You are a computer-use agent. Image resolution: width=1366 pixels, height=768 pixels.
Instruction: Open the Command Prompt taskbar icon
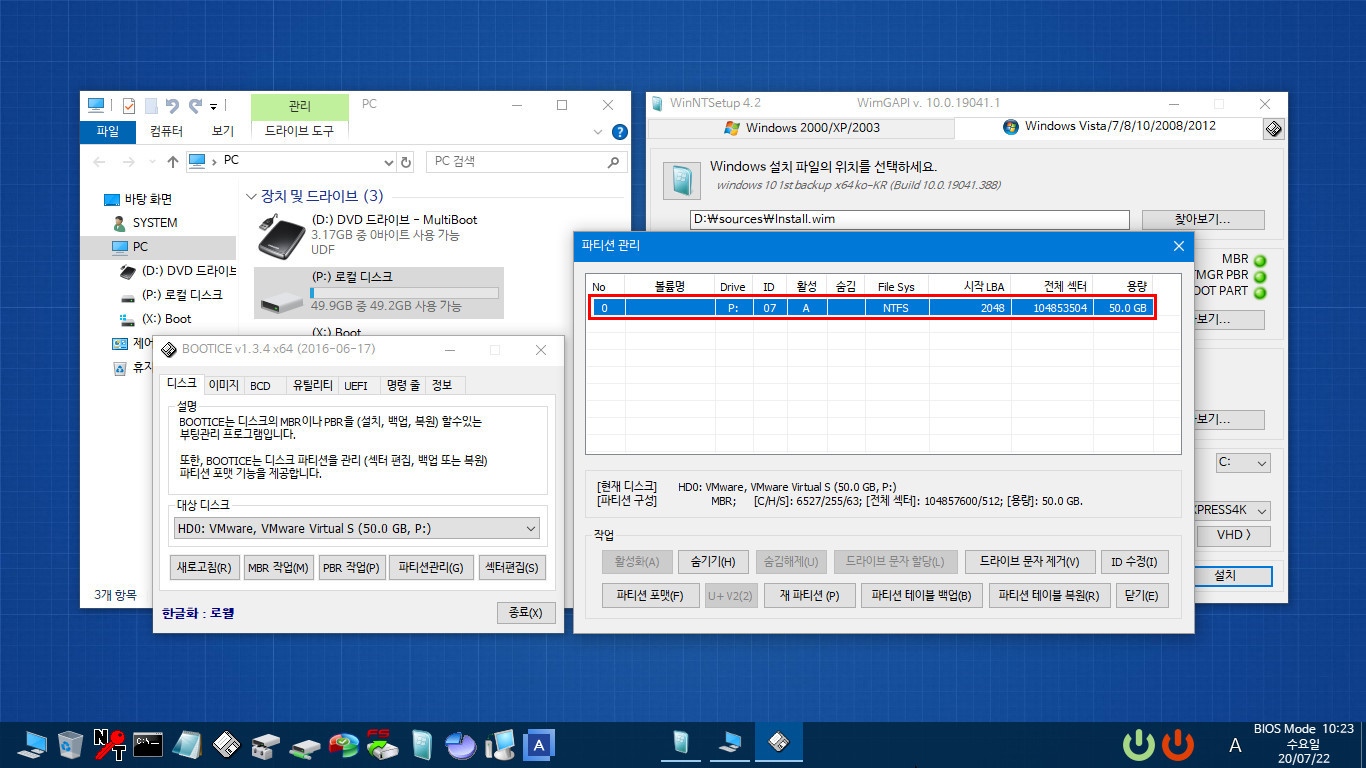(148, 743)
